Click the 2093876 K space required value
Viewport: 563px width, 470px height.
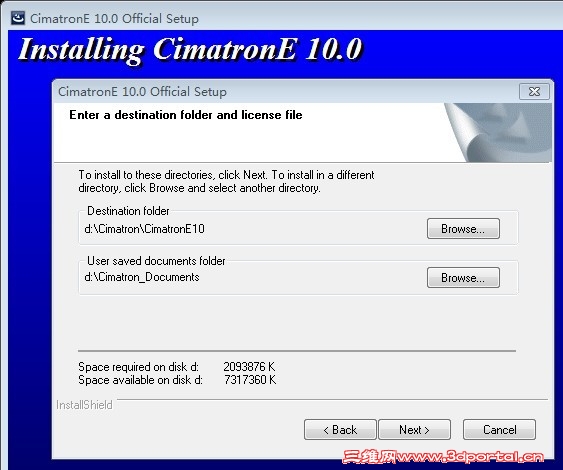[249, 367]
